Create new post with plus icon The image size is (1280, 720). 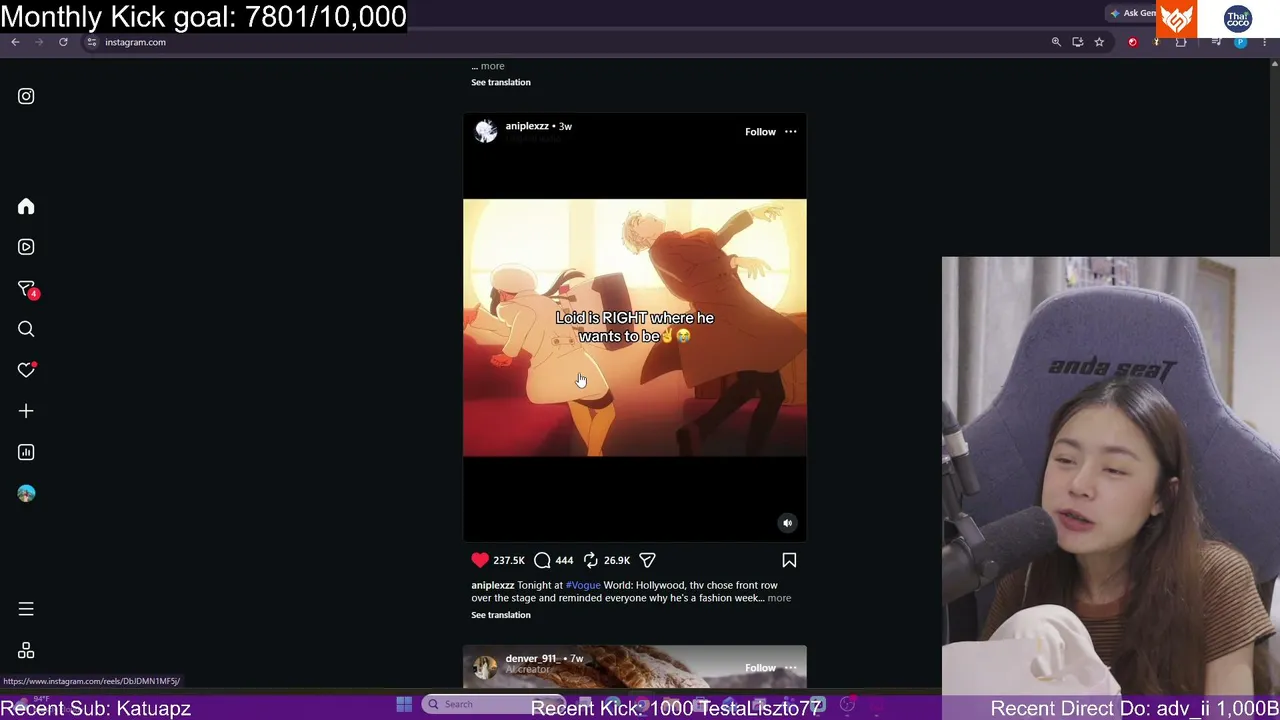pyautogui.click(x=26, y=411)
